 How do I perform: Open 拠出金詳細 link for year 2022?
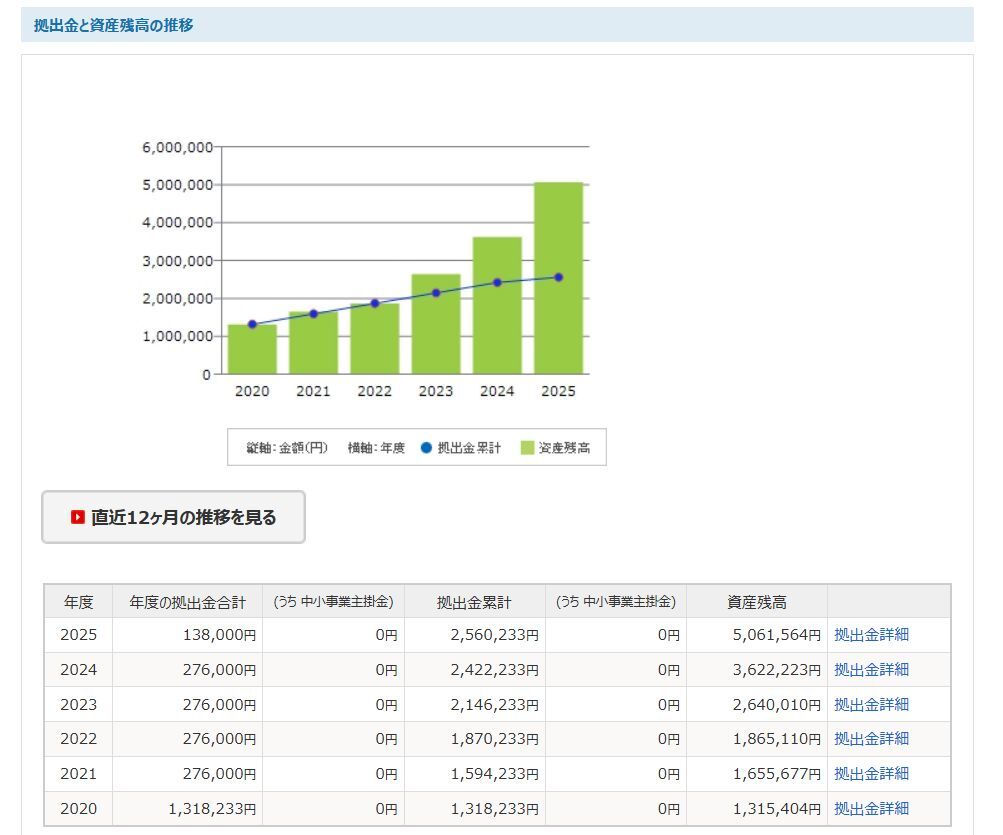(871, 739)
